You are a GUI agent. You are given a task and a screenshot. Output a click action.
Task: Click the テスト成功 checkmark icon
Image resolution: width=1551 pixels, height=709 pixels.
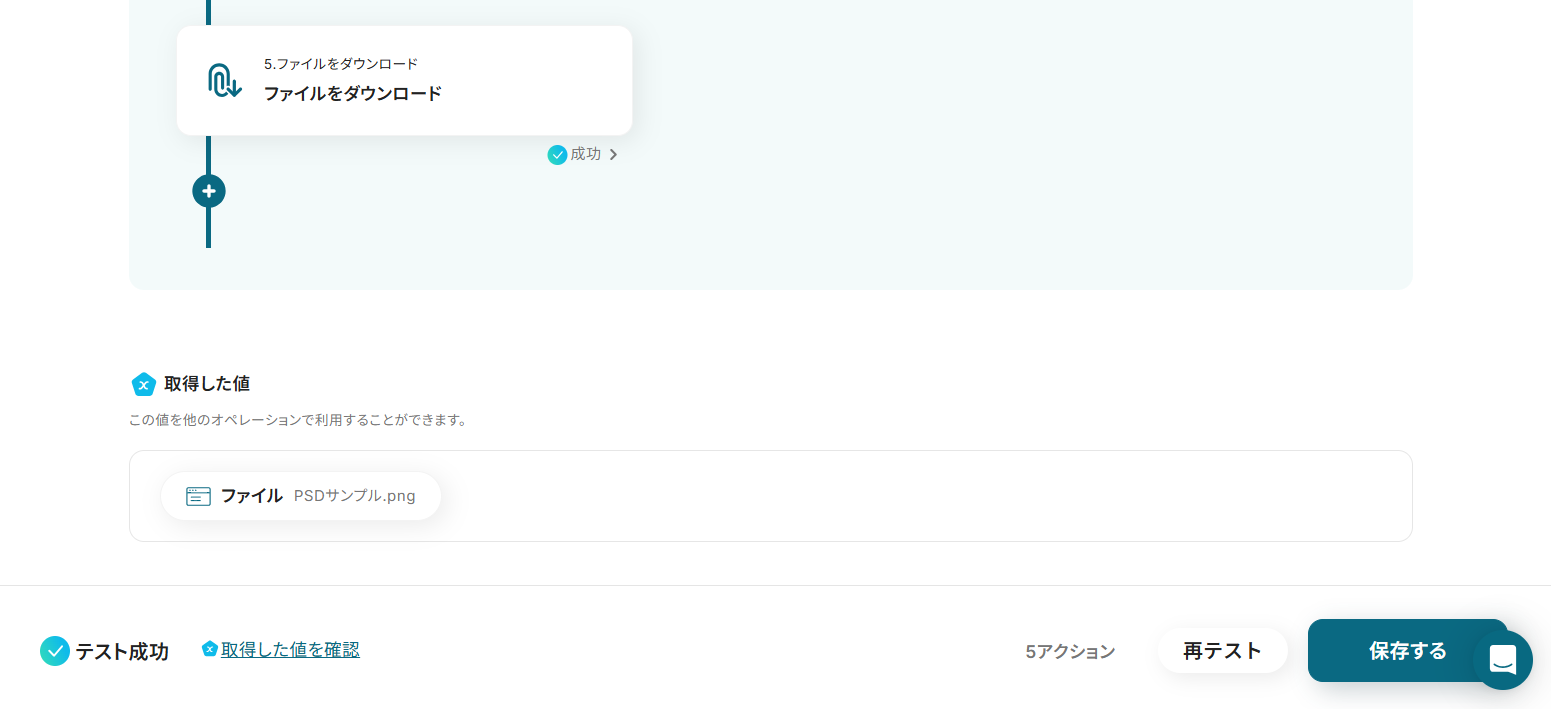coord(55,651)
